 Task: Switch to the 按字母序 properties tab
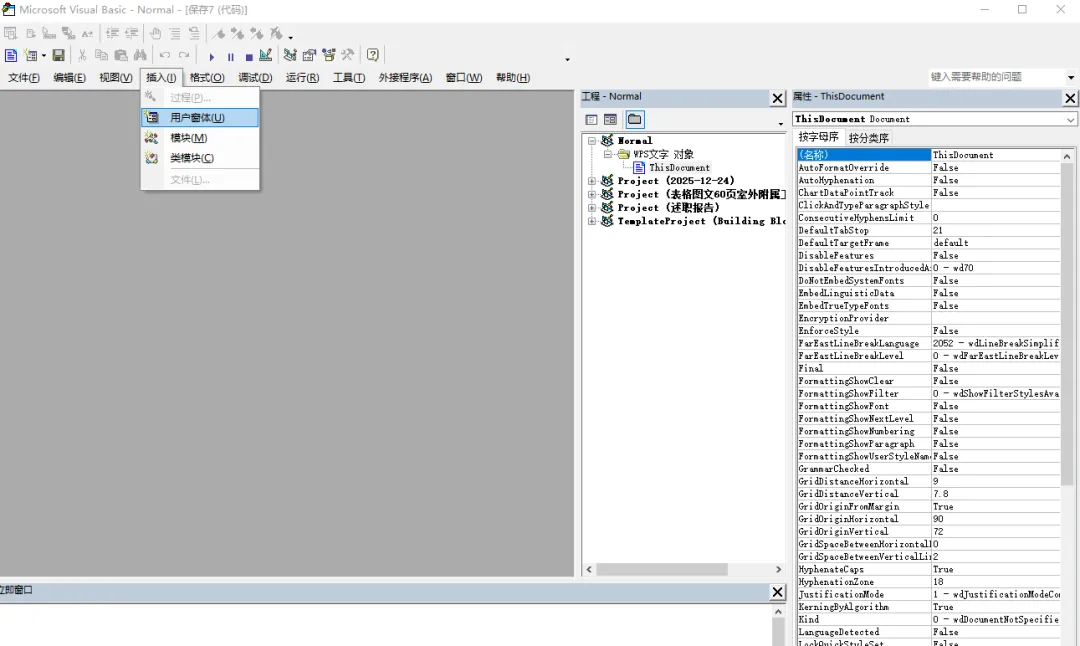(818, 137)
